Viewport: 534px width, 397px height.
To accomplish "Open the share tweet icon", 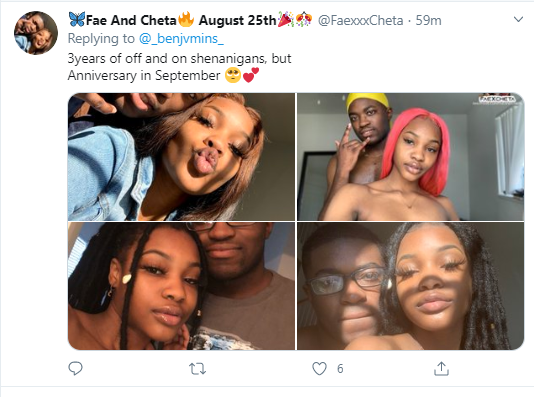I will click(x=441, y=368).
